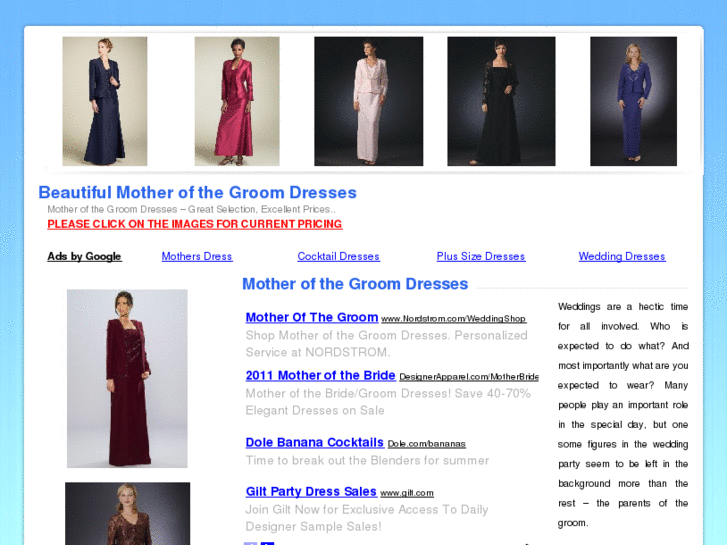The image size is (727, 545).
Task: Click PLEASE CLICK ON THE IMAGES link
Action: (195, 224)
